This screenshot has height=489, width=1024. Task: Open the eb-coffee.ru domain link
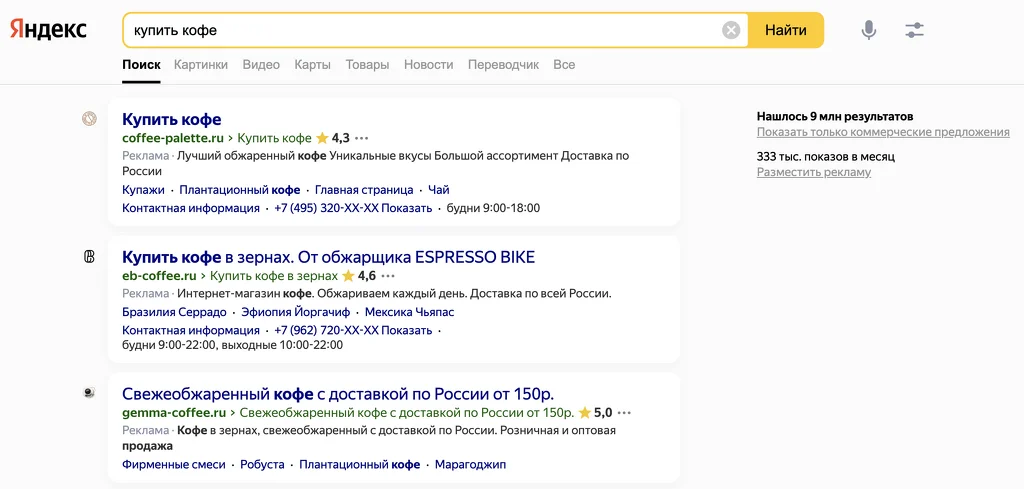click(x=159, y=276)
